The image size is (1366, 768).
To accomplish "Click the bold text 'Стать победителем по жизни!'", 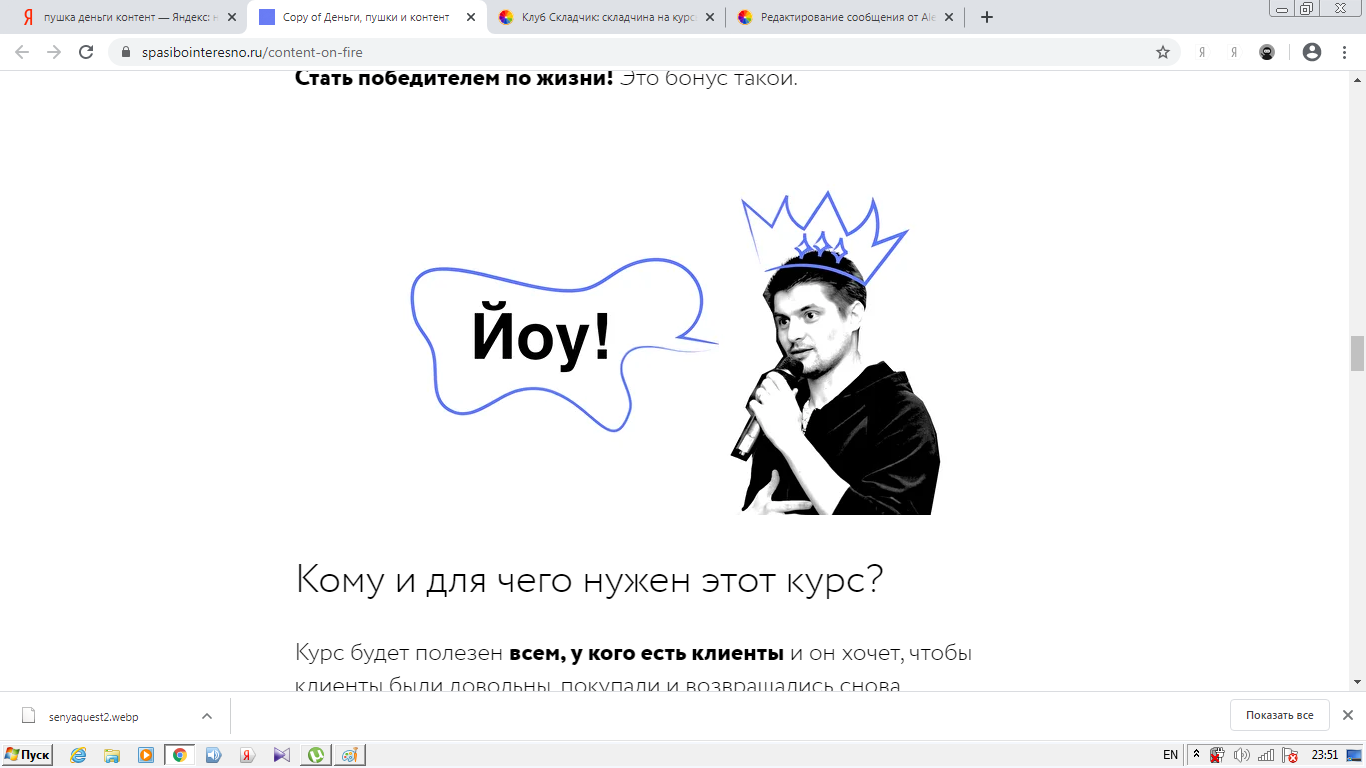I will [x=454, y=79].
